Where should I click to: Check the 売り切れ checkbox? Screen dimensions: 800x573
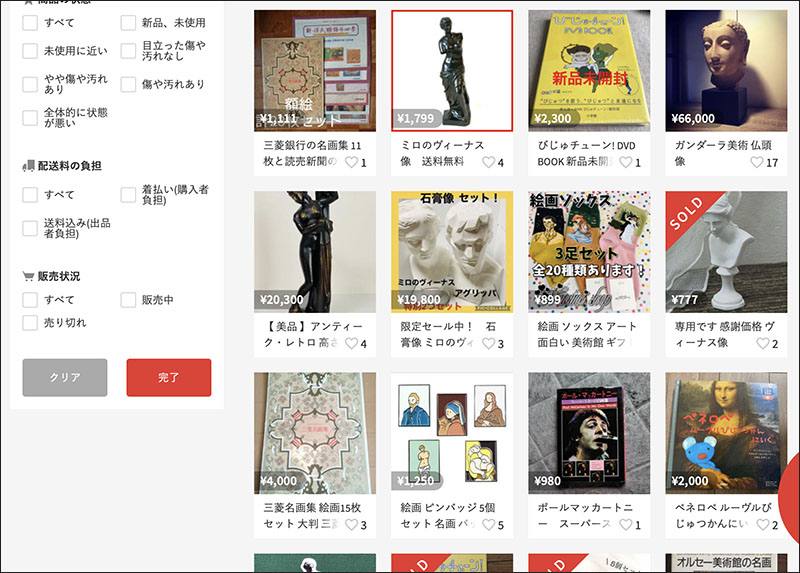click(x=30, y=322)
